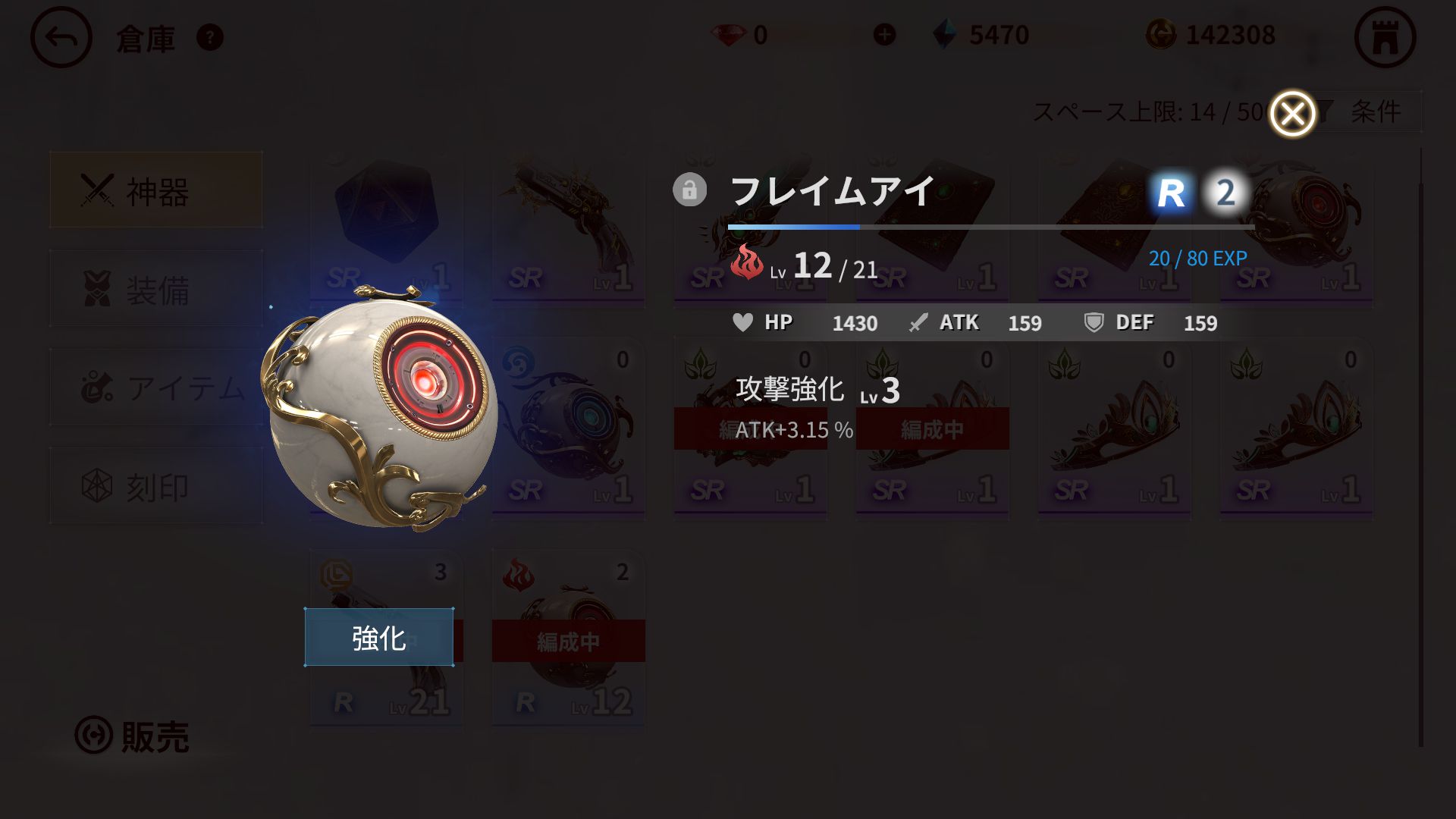1456x819 pixels.
Task: Click the Flame Eye orb image
Action: click(379, 409)
